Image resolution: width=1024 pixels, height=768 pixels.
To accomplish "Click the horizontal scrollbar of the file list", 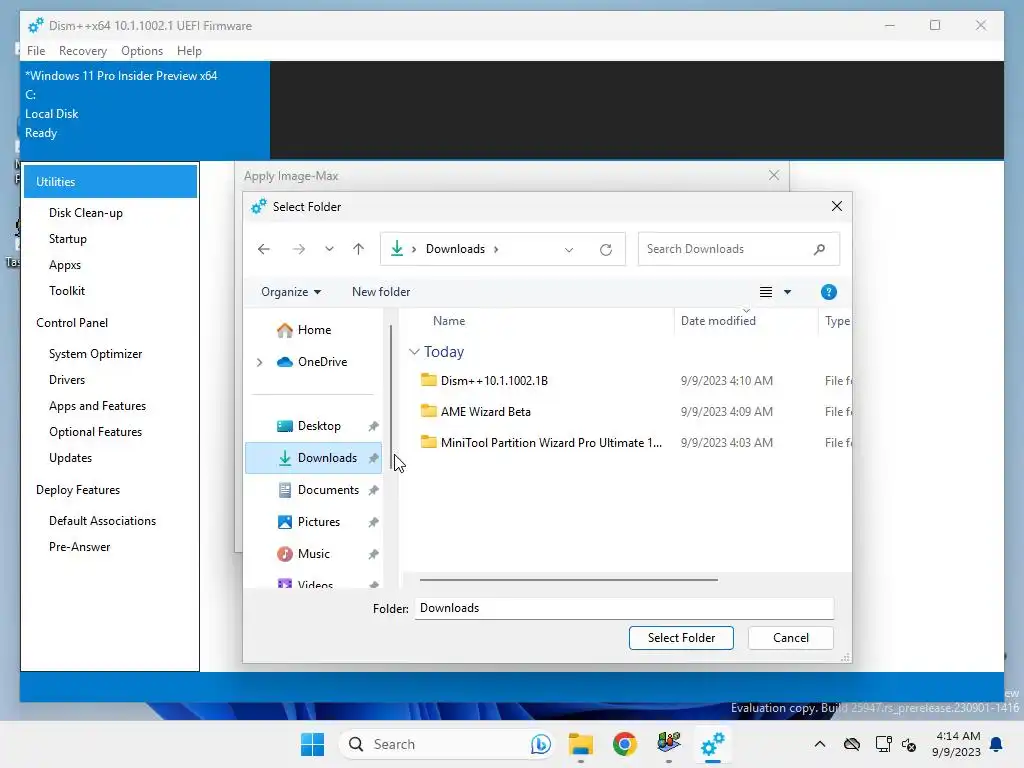I will (568, 579).
